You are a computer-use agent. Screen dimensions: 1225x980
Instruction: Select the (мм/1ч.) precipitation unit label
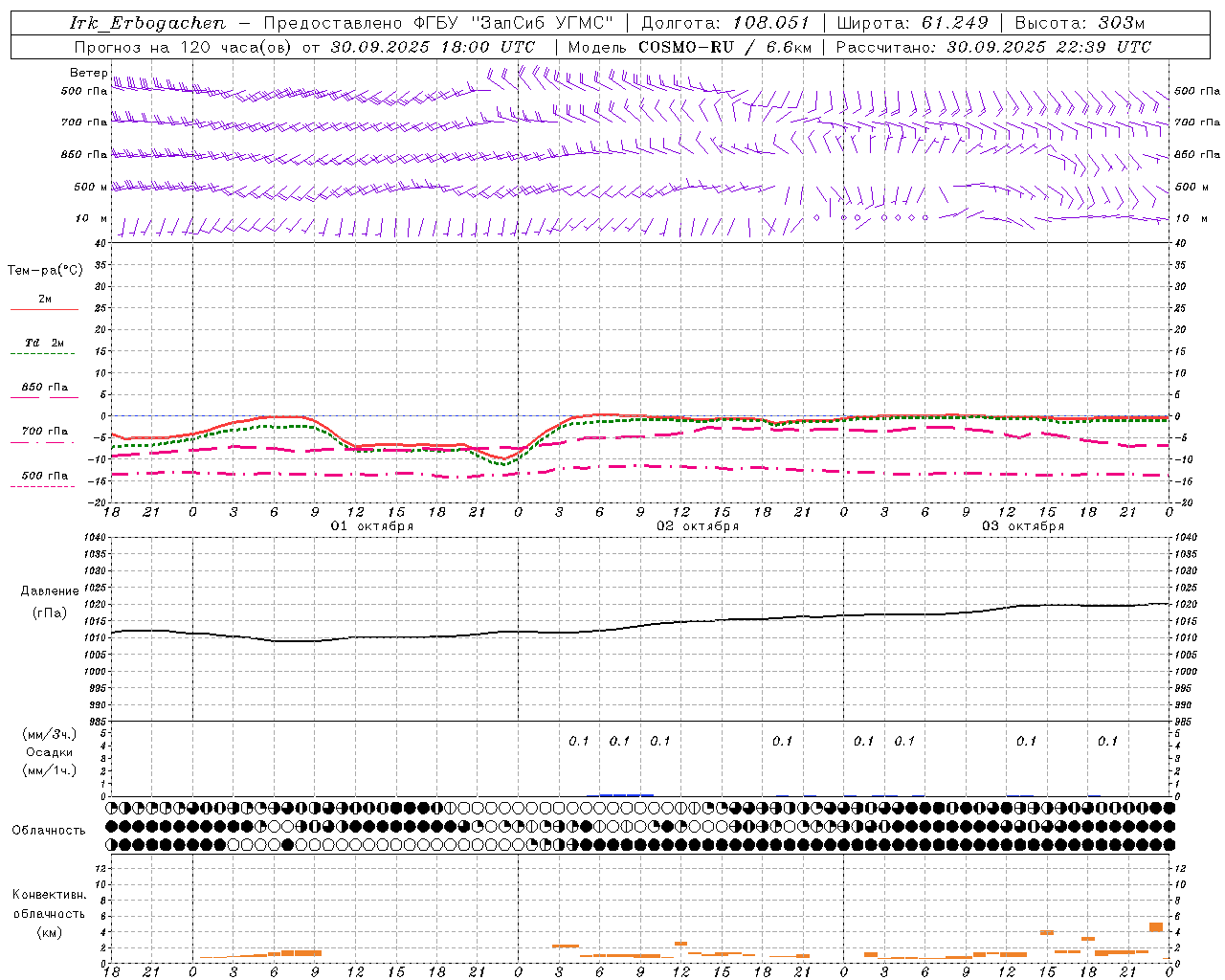tap(49, 770)
